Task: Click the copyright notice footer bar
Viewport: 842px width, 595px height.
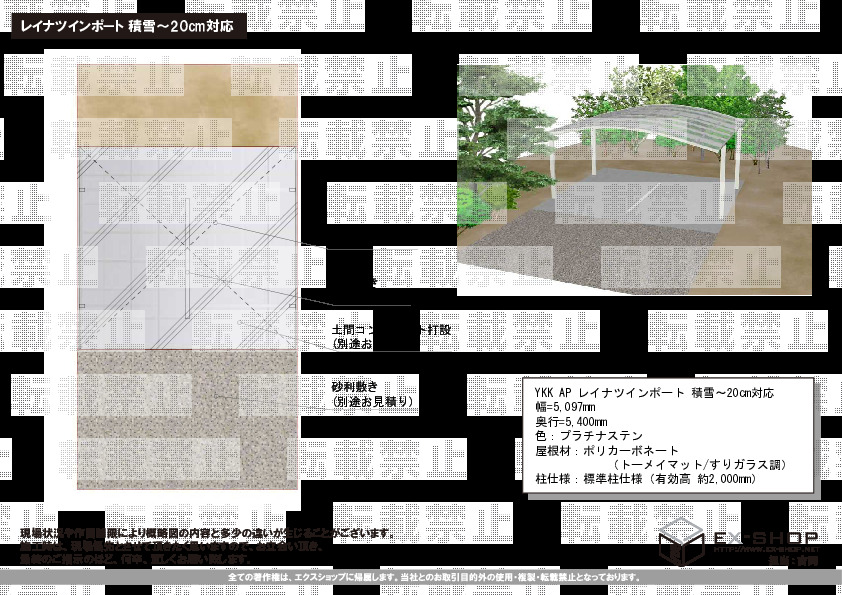Action: coord(420,578)
